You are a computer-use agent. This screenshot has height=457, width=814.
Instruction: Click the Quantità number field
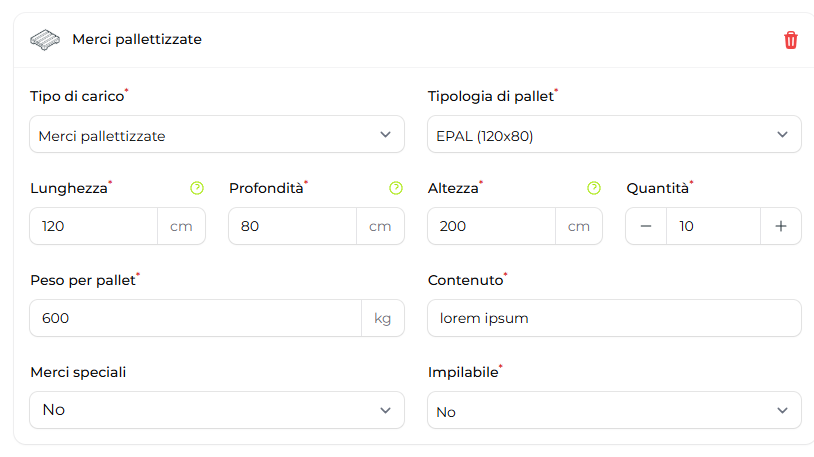point(713,226)
